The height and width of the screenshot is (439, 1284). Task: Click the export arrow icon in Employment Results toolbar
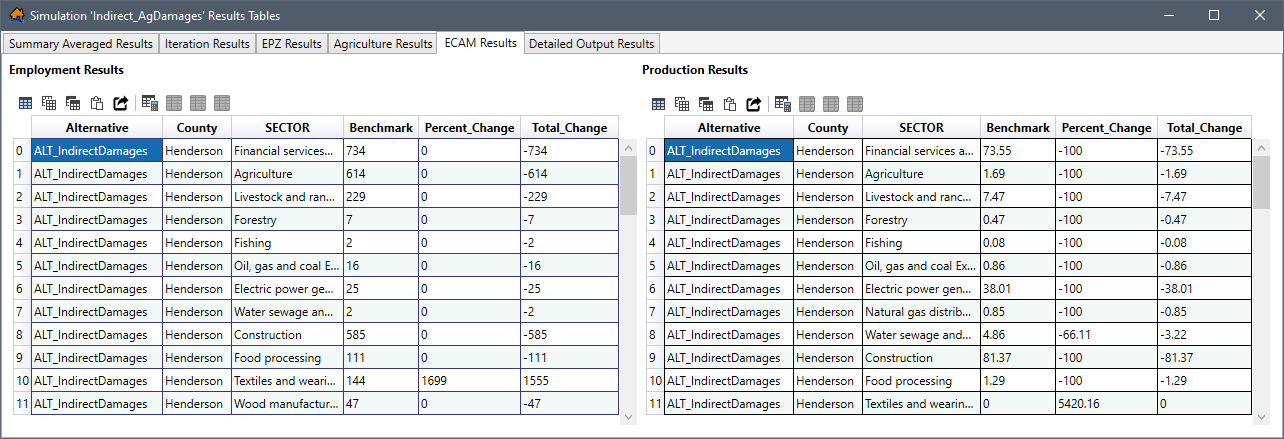tap(121, 103)
